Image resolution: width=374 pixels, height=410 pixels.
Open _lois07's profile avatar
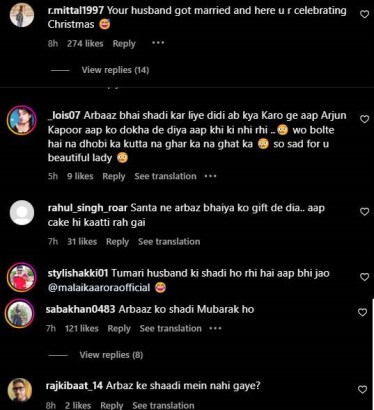pos(22,120)
